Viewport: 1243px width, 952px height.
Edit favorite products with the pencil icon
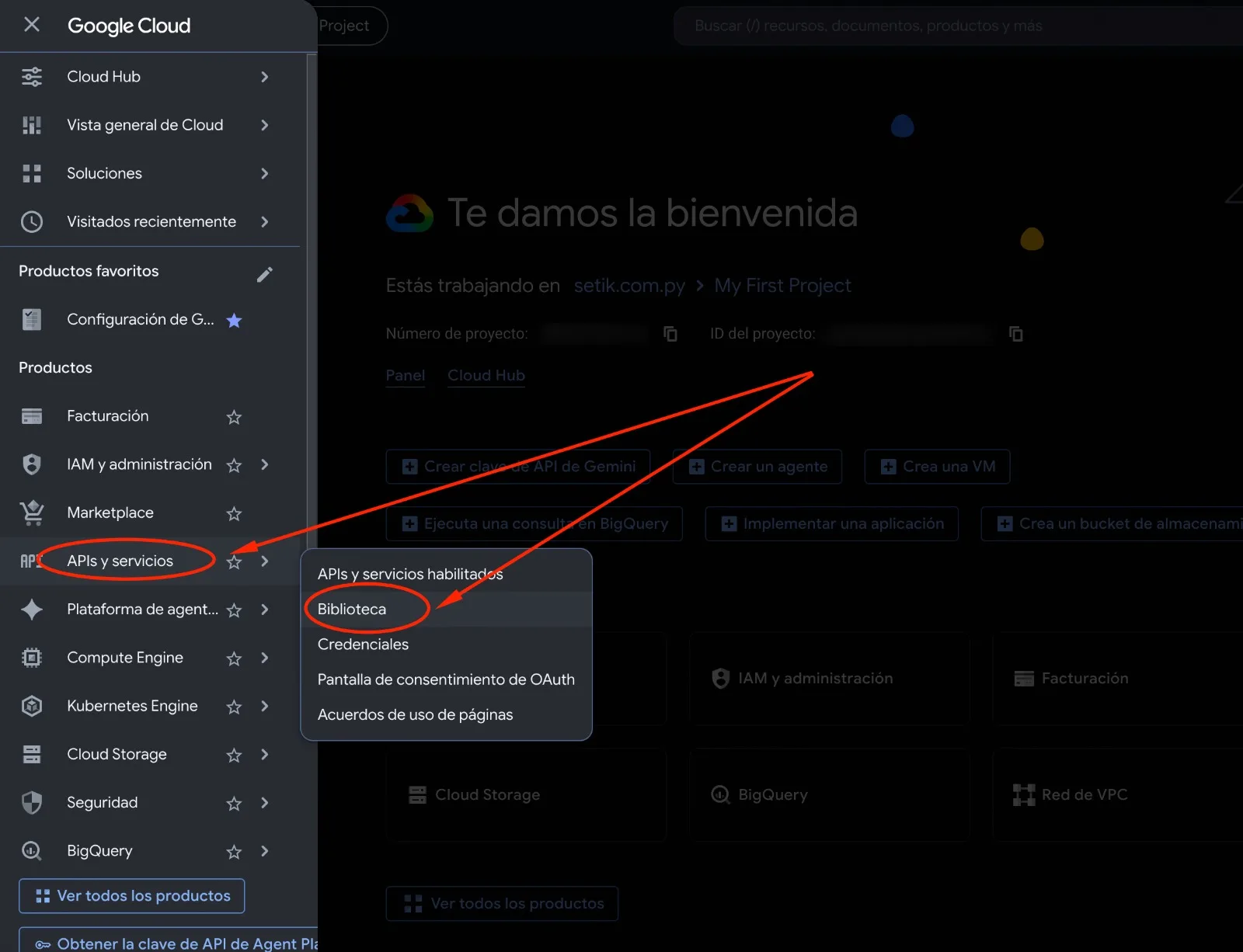265,274
